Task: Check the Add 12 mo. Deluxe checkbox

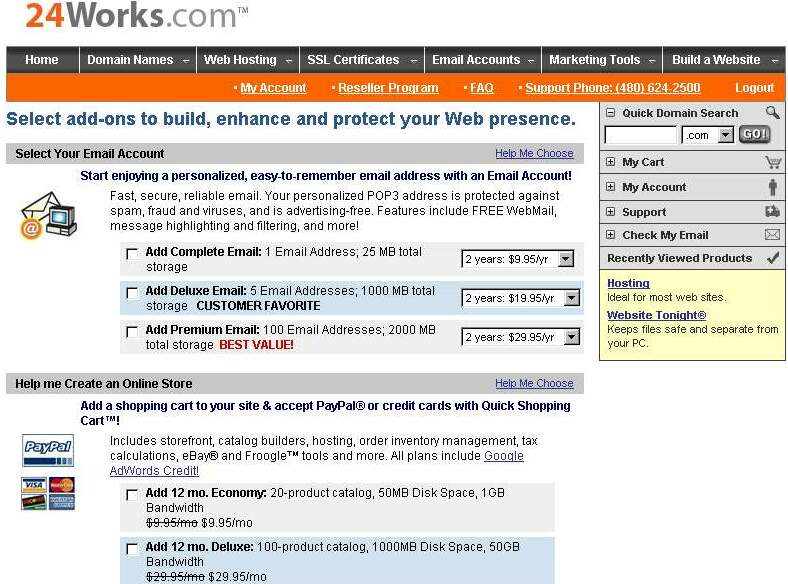Action: point(132,549)
